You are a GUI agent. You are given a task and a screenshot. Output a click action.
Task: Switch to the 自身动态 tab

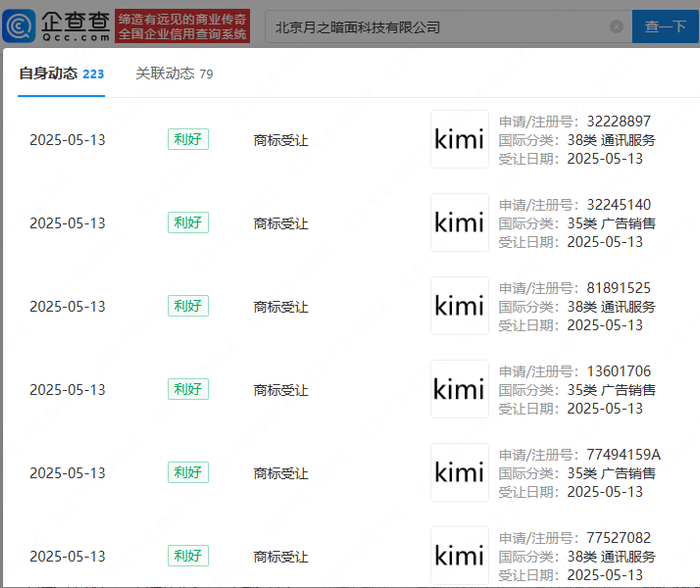pyautogui.click(x=61, y=74)
